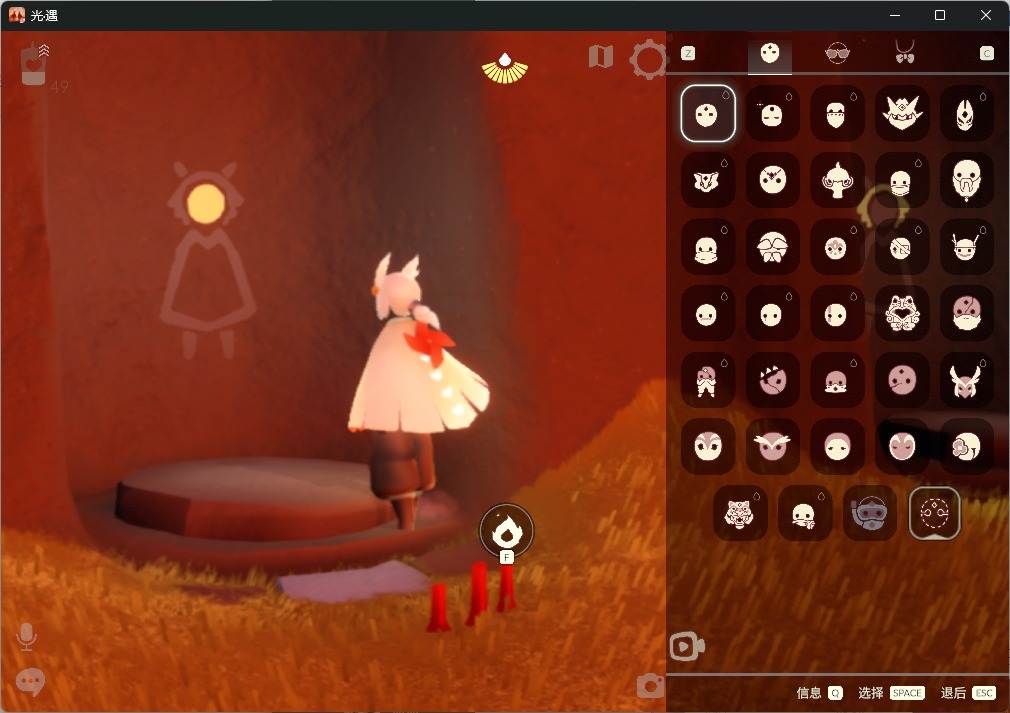Open the settings gear
This screenshot has width=1010, height=713.
click(649, 59)
